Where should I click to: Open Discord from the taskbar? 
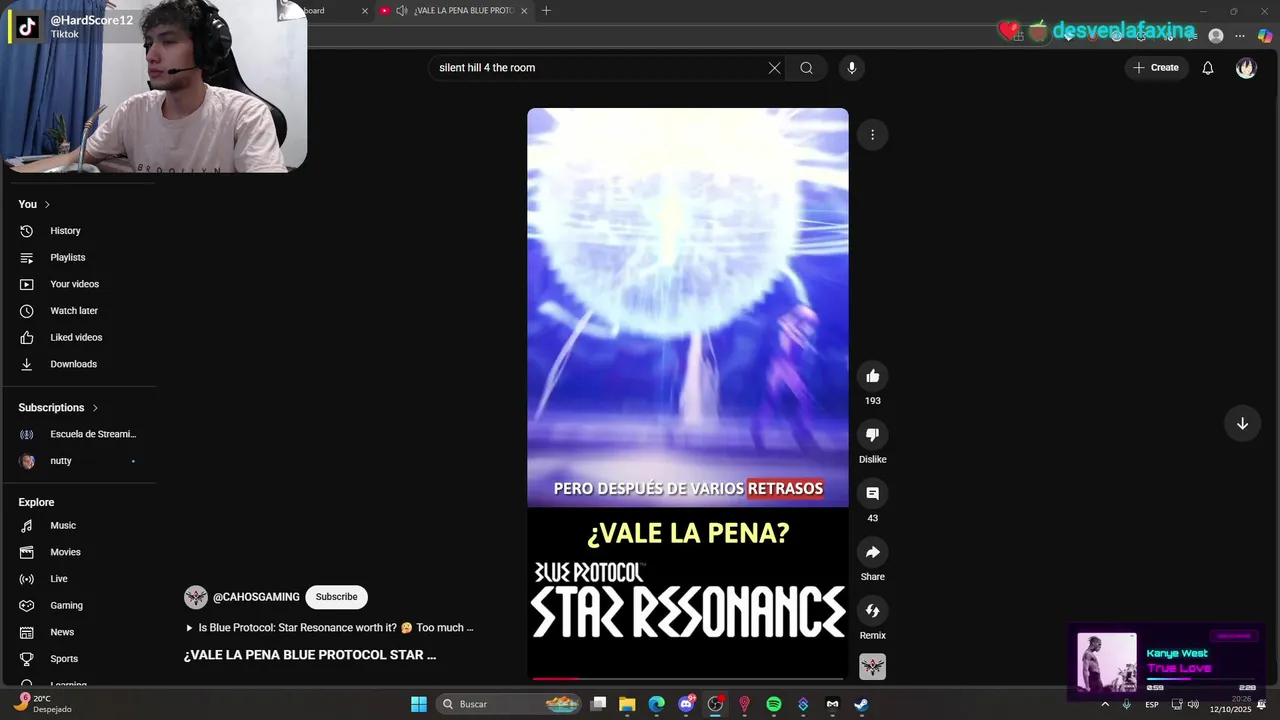(686, 704)
